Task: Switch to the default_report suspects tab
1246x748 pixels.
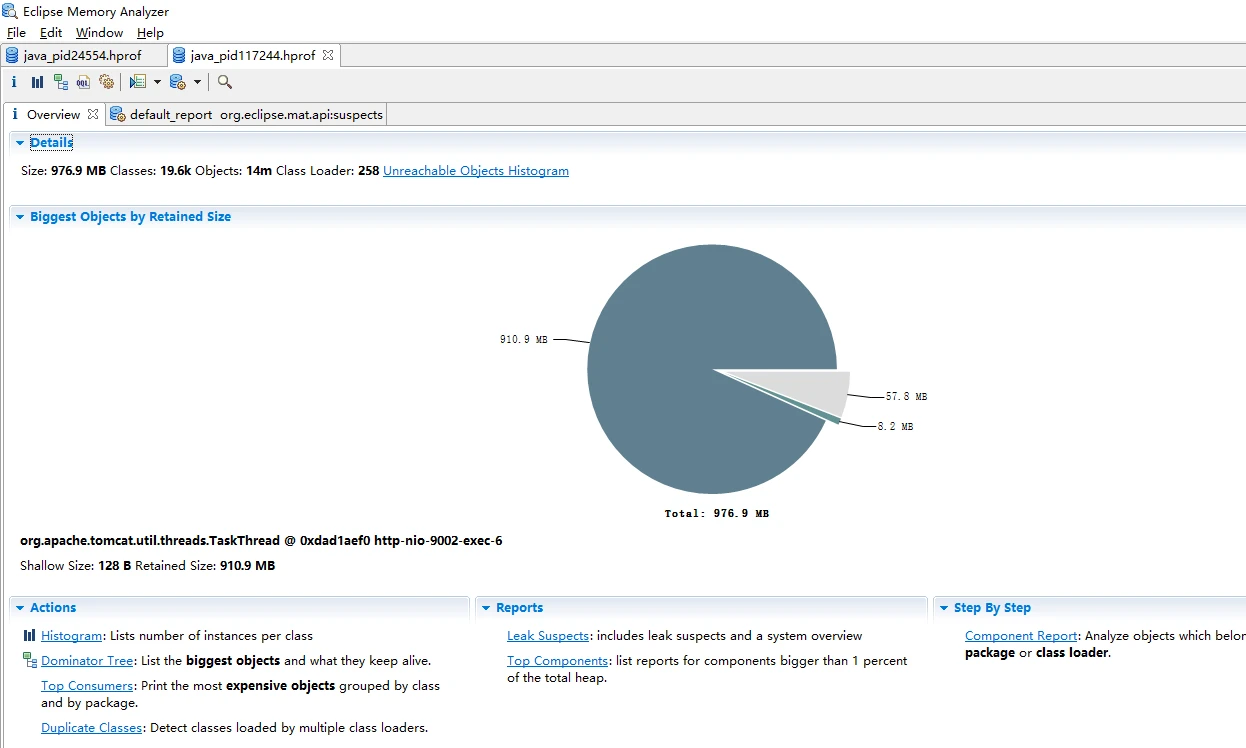Action: click(x=247, y=115)
